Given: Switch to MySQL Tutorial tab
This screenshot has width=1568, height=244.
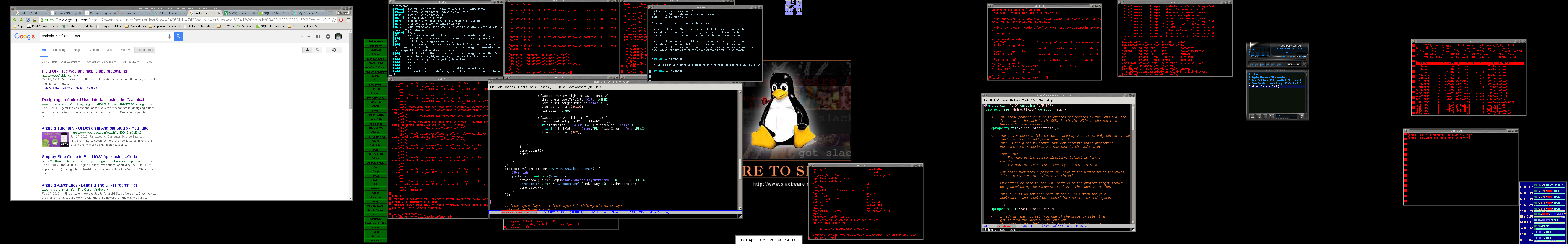Looking at the screenshot, I should click(x=240, y=13).
